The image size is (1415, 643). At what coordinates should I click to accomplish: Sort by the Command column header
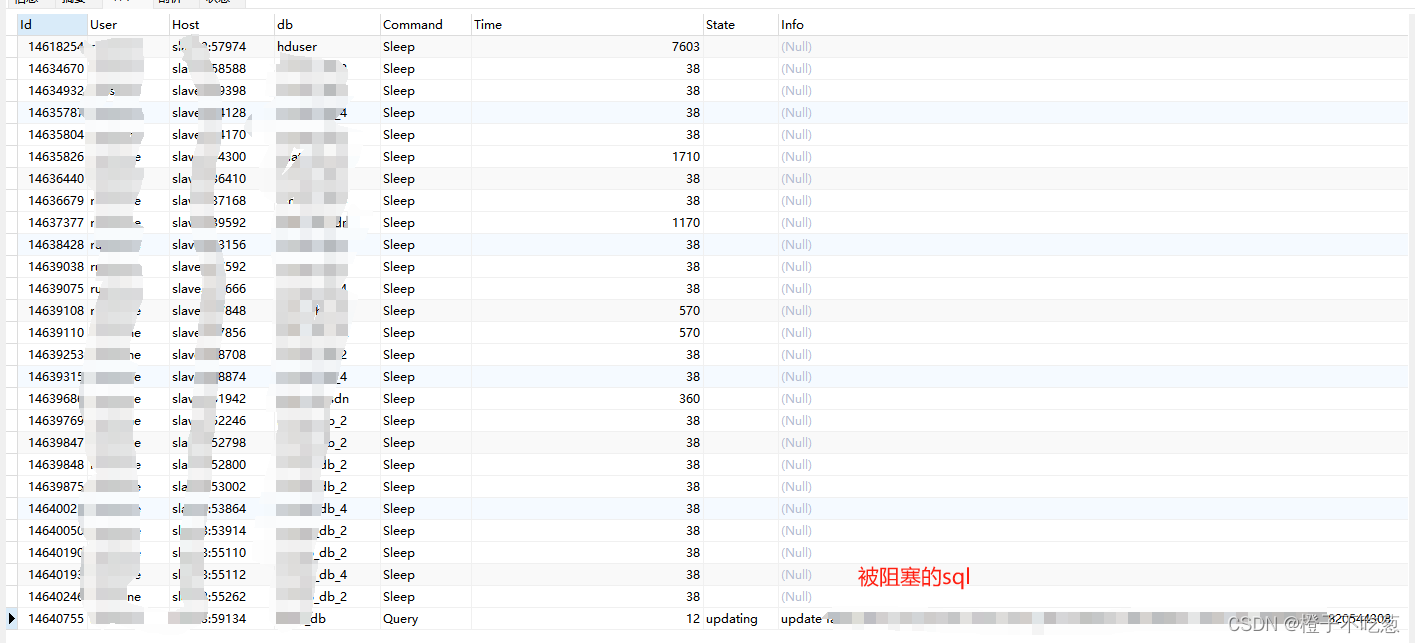coord(425,24)
